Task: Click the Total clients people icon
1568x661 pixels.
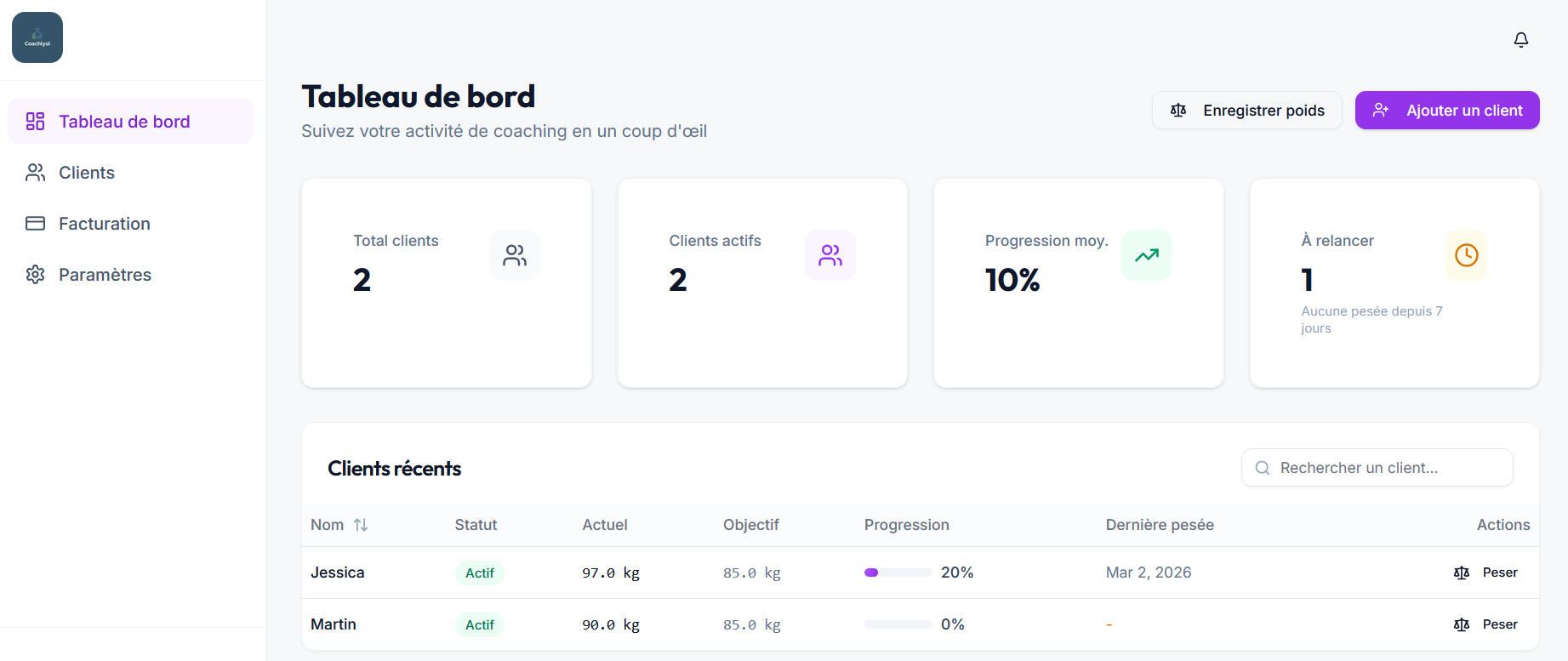Action: 515,255
